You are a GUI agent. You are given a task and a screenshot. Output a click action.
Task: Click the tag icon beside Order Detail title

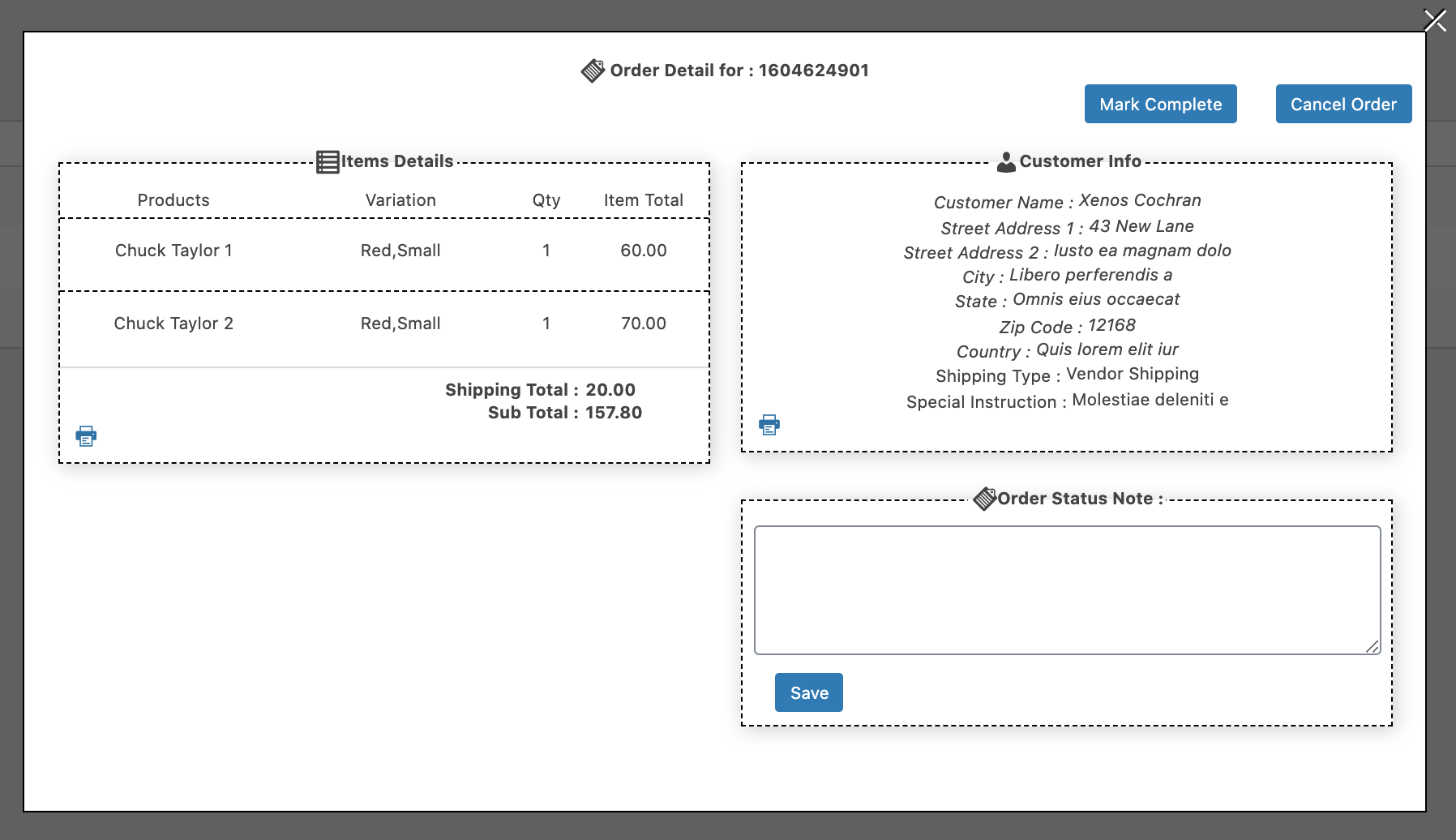pyautogui.click(x=593, y=71)
